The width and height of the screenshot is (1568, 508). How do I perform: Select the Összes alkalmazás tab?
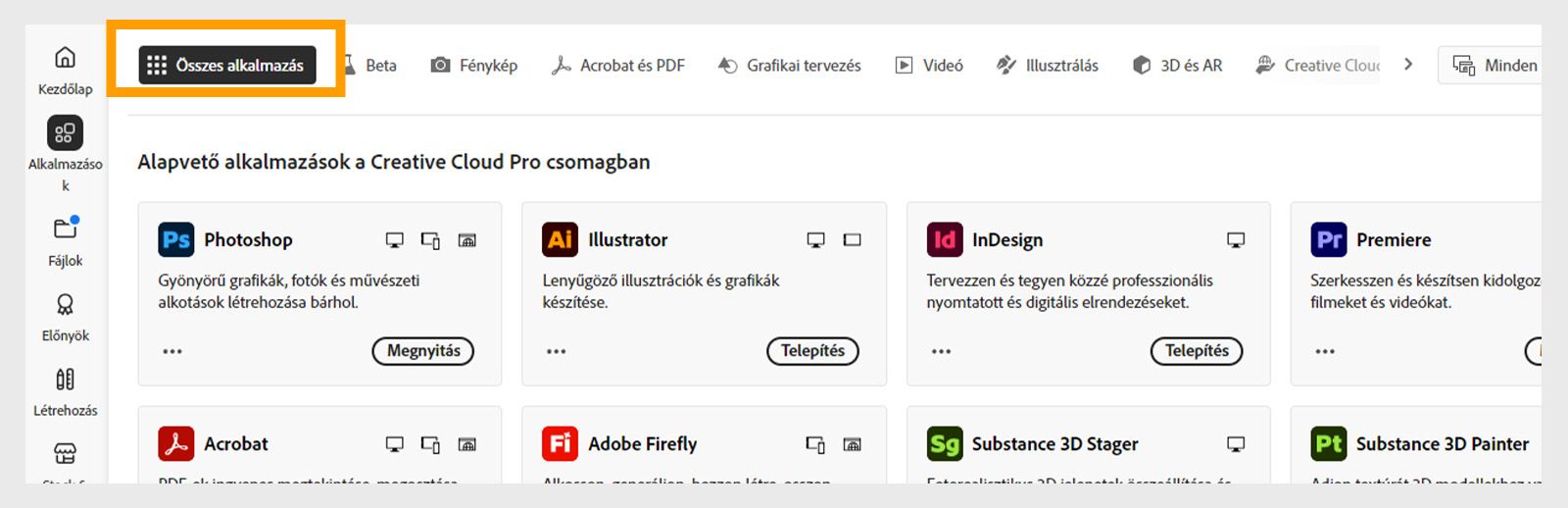click(227, 66)
